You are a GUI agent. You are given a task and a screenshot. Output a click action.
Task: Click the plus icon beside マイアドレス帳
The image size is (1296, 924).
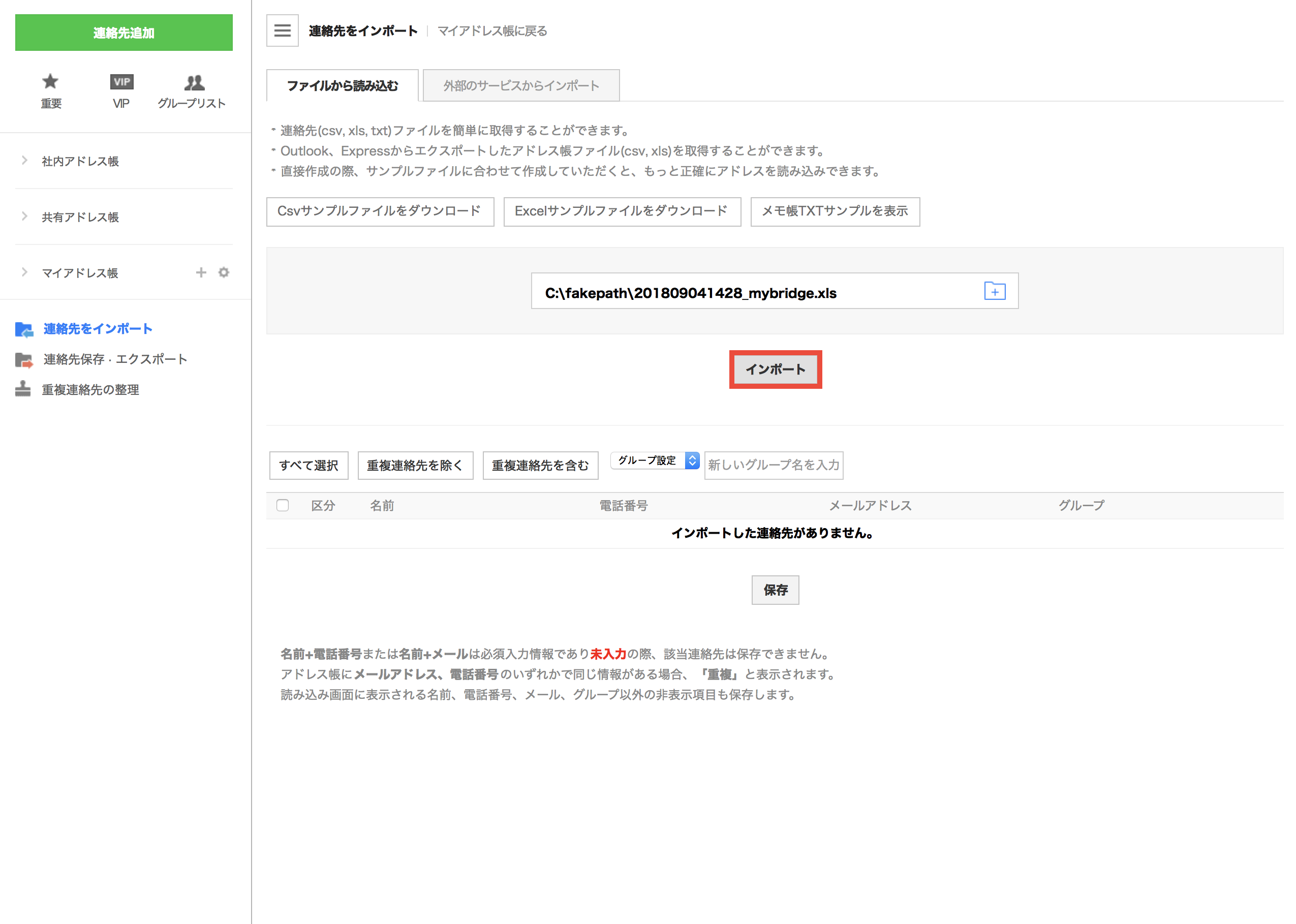(x=201, y=272)
